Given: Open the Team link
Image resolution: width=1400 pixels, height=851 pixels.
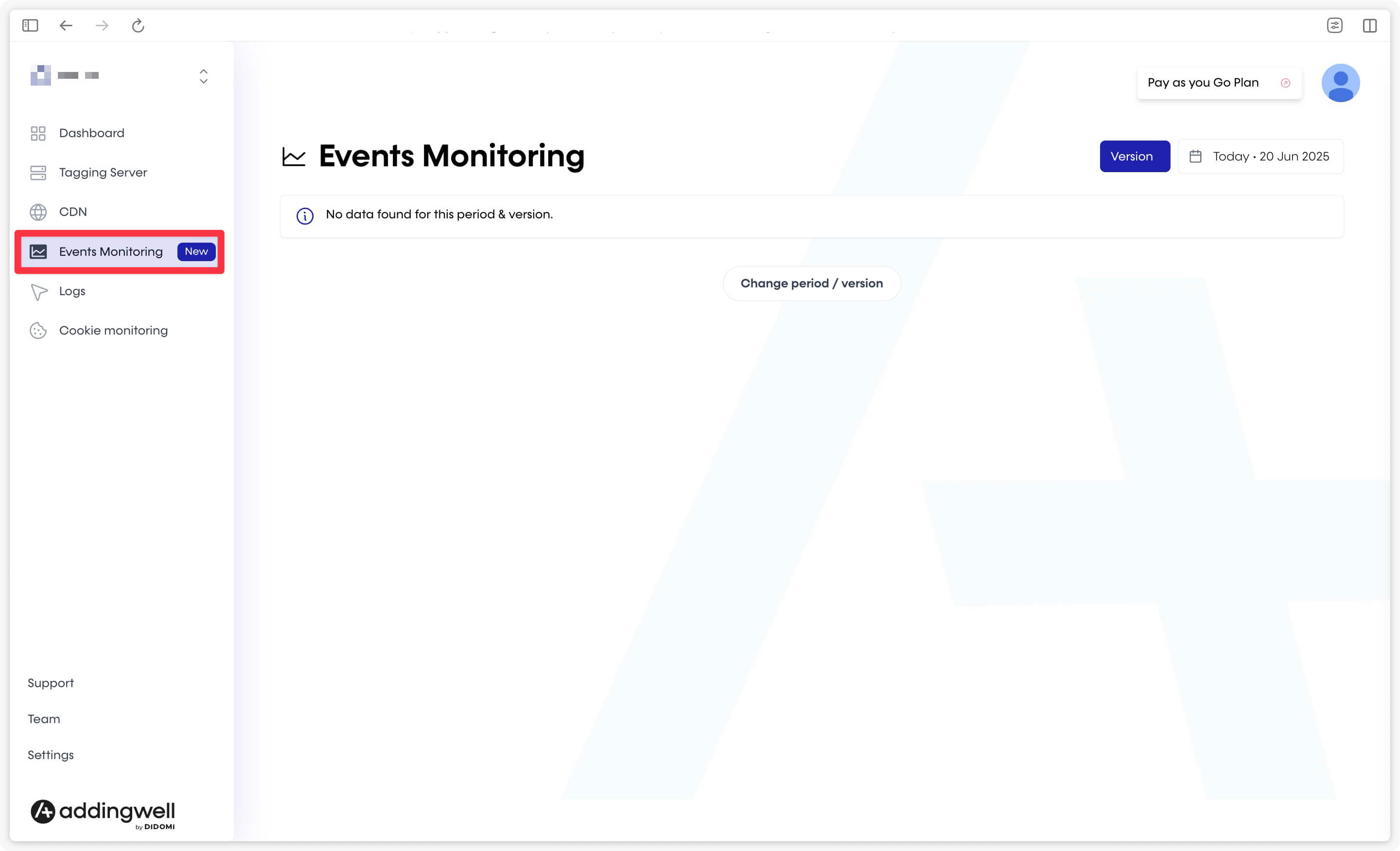Looking at the screenshot, I should [44, 719].
